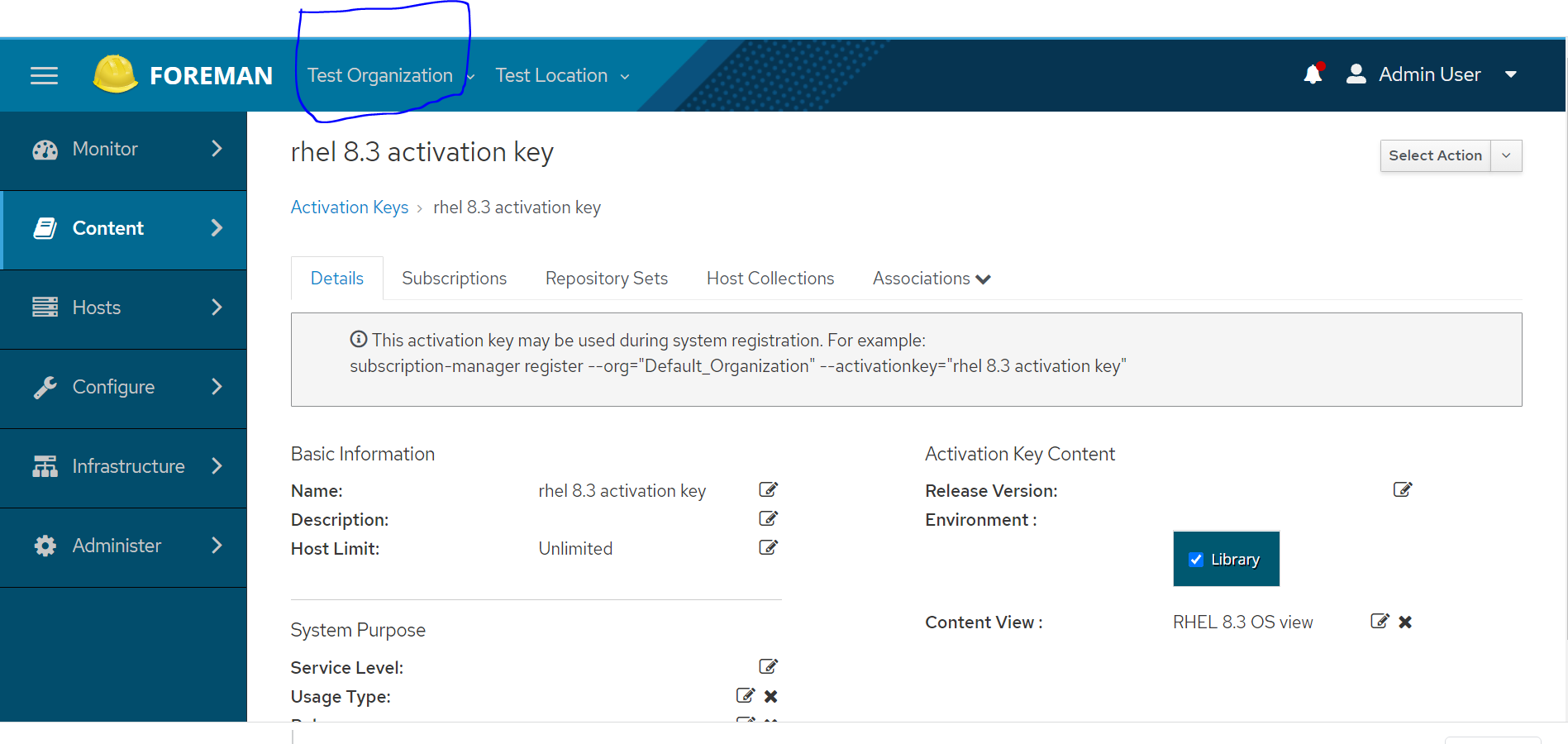
Task: Click the FOREMAN brand text
Action: [x=211, y=75]
